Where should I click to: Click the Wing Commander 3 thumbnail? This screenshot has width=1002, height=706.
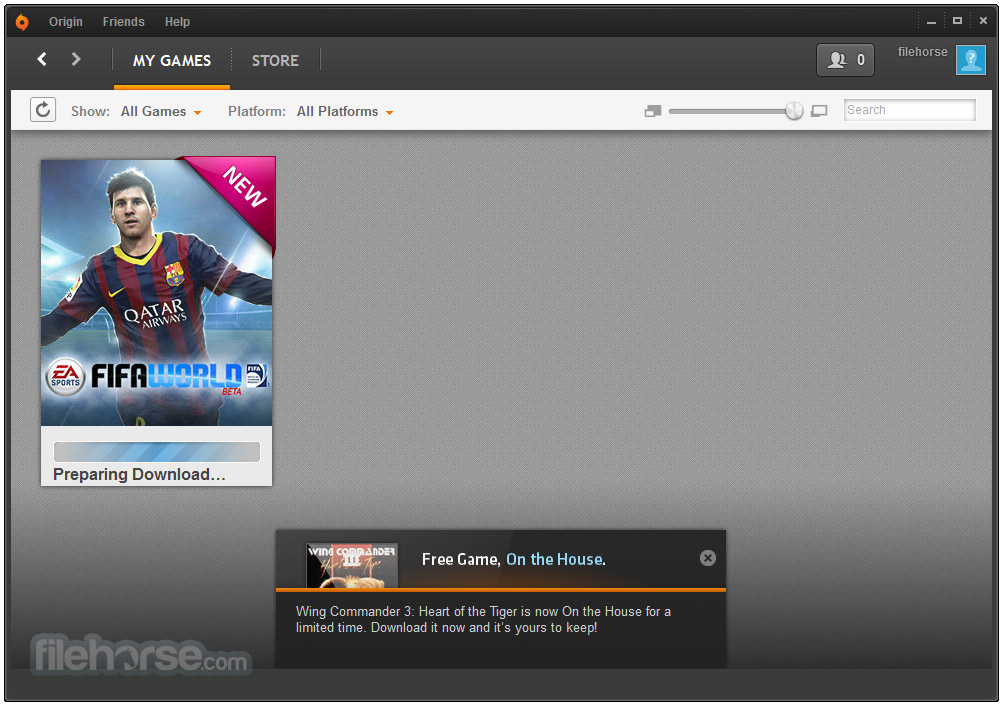click(352, 565)
